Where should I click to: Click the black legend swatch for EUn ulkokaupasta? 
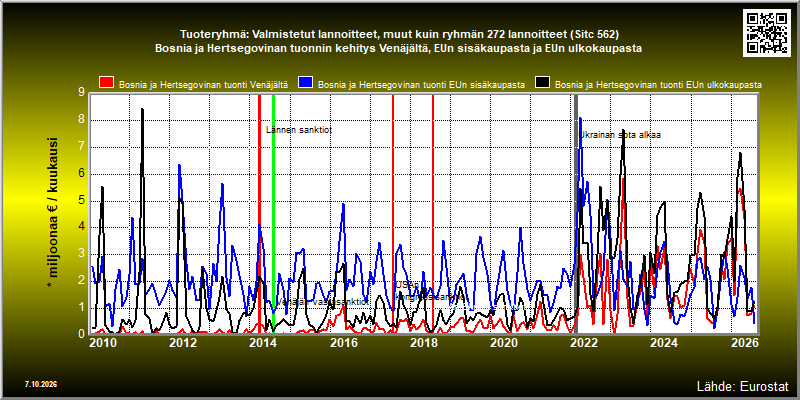click(x=542, y=84)
